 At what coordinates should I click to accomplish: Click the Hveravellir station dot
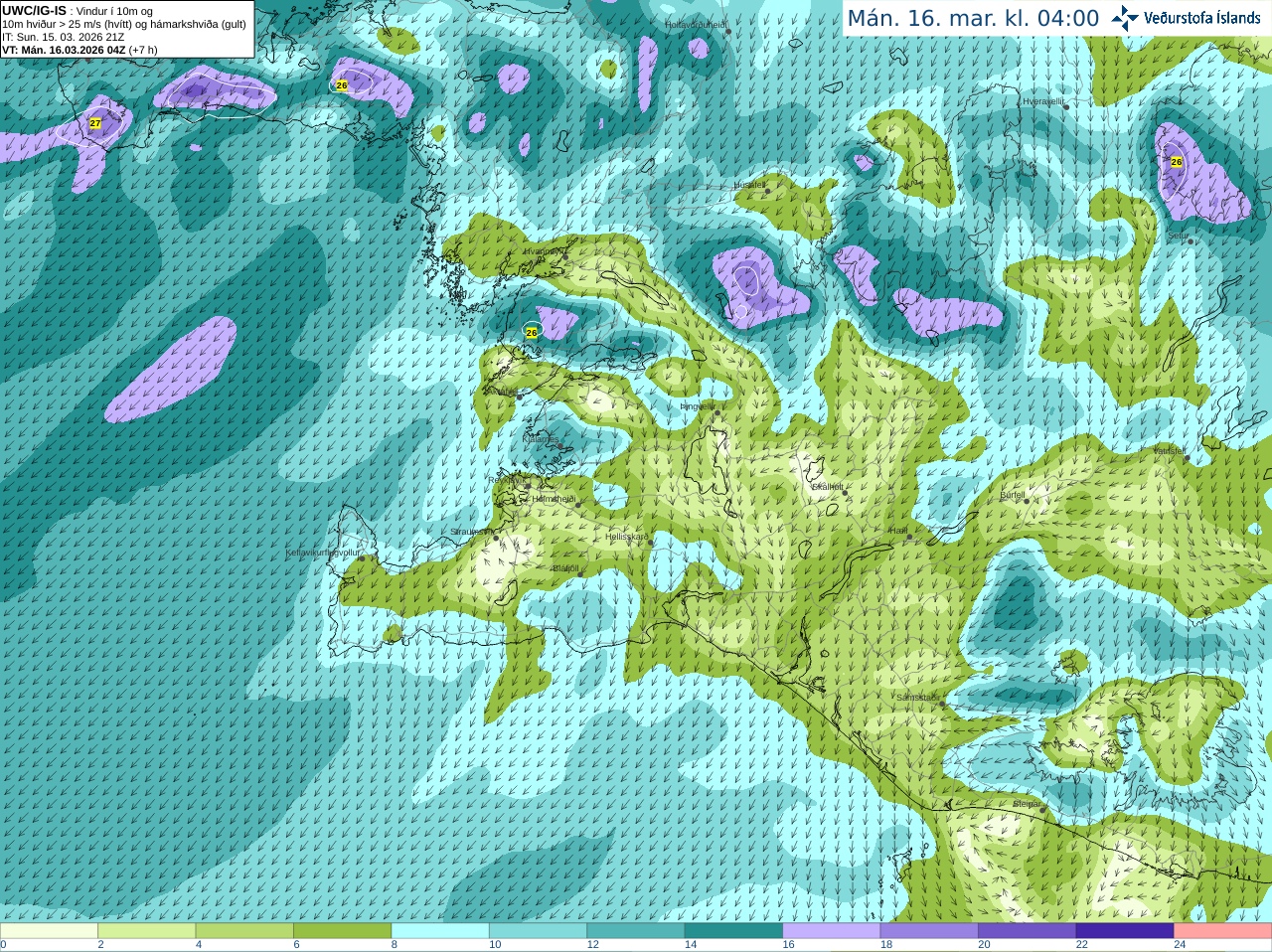tap(1066, 106)
